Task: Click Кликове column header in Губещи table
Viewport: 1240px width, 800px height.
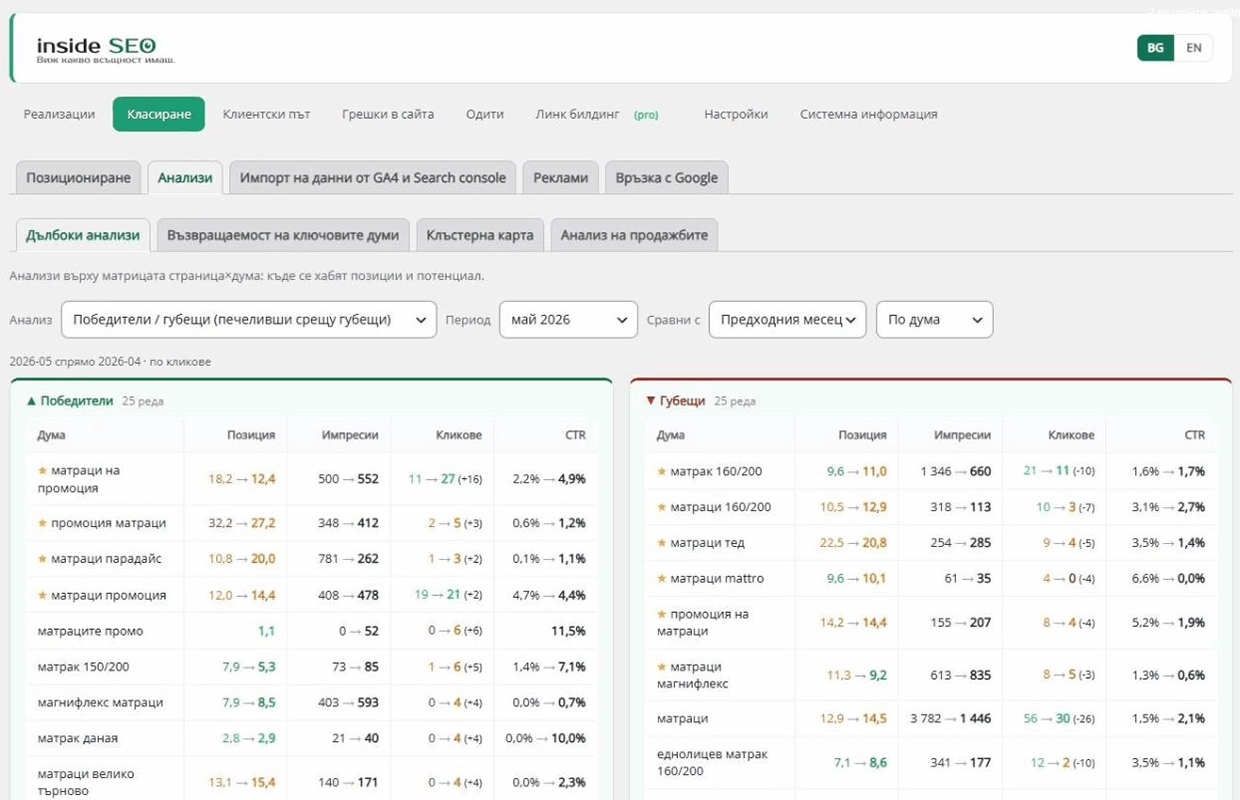Action: [x=1071, y=435]
